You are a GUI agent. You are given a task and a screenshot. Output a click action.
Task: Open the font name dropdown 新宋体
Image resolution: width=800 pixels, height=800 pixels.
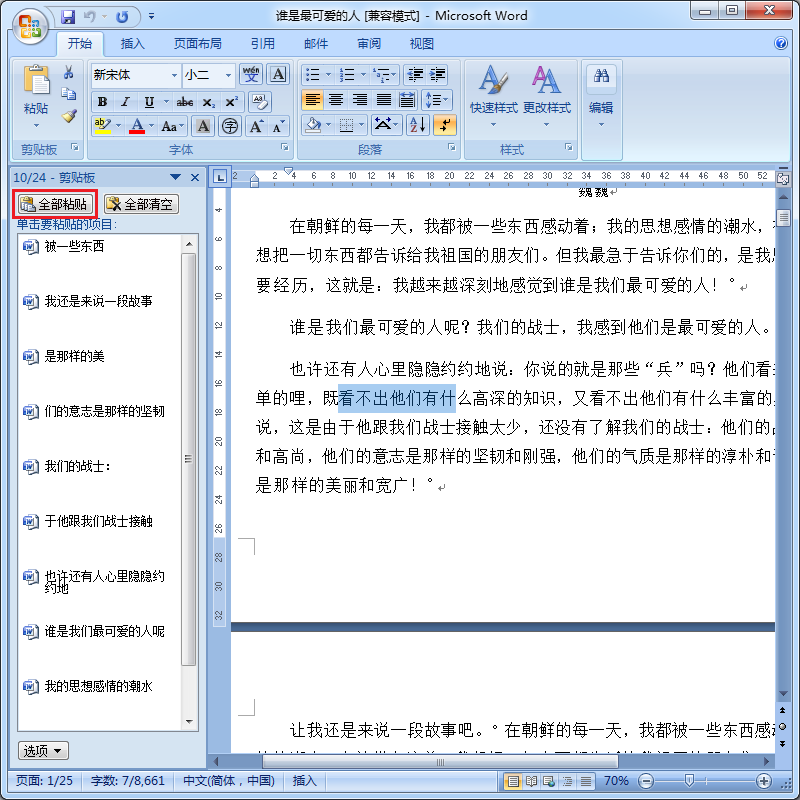(x=174, y=75)
